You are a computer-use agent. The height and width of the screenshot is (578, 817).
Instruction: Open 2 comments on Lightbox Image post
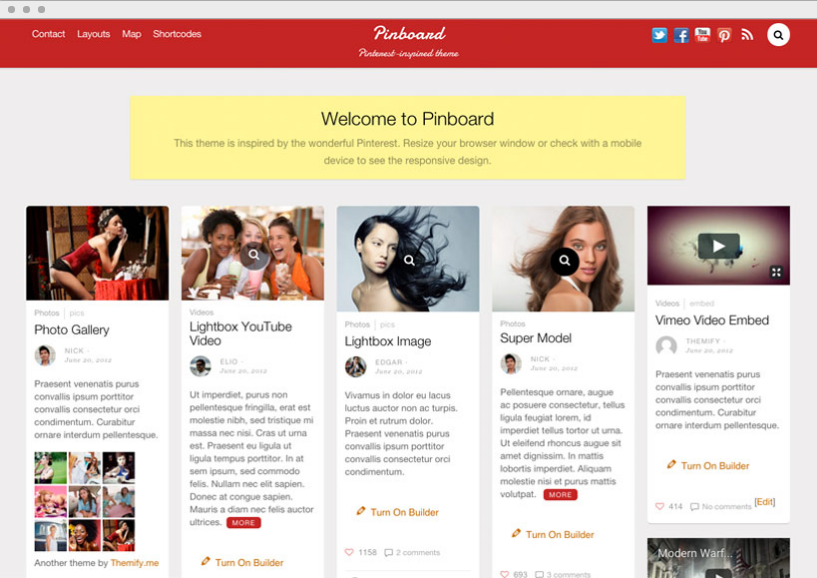click(412, 552)
